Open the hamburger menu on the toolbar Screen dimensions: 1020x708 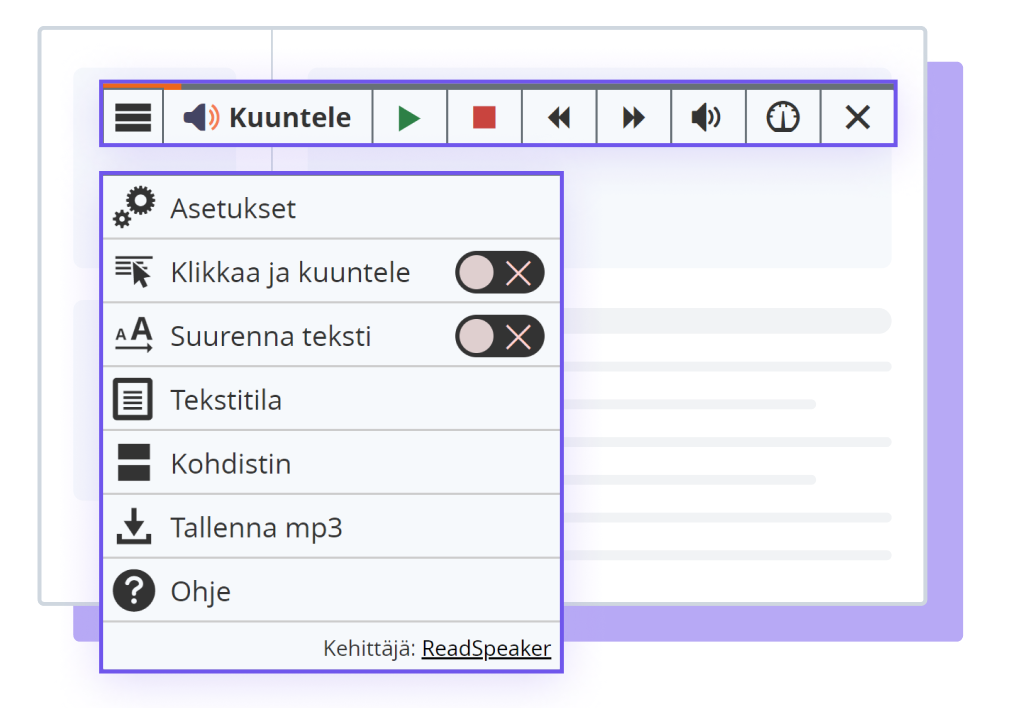pyautogui.click(x=134, y=117)
